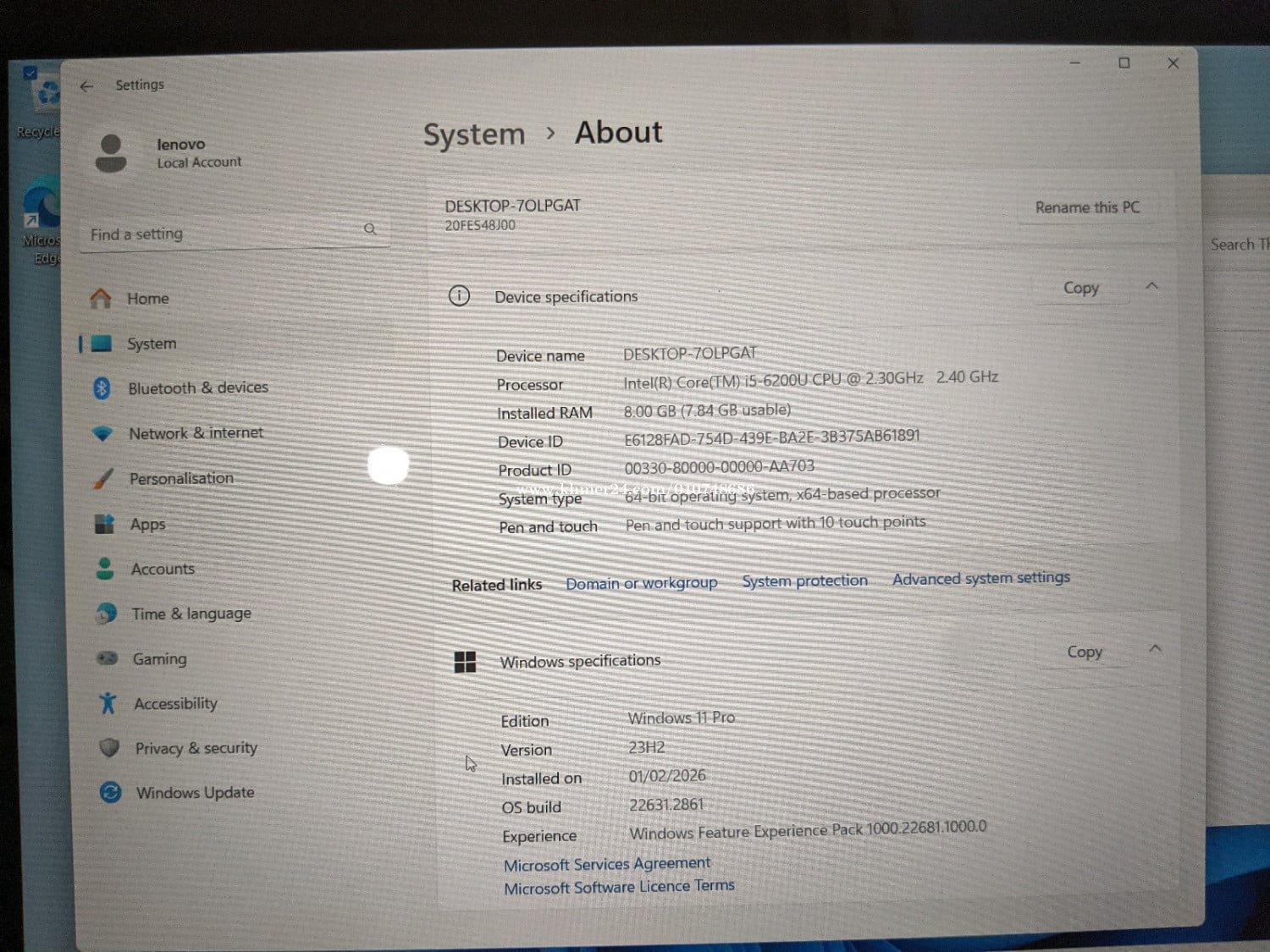Click the Home icon in sidebar
The width and height of the screenshot is (1270, 952).
tap(101, 299)
